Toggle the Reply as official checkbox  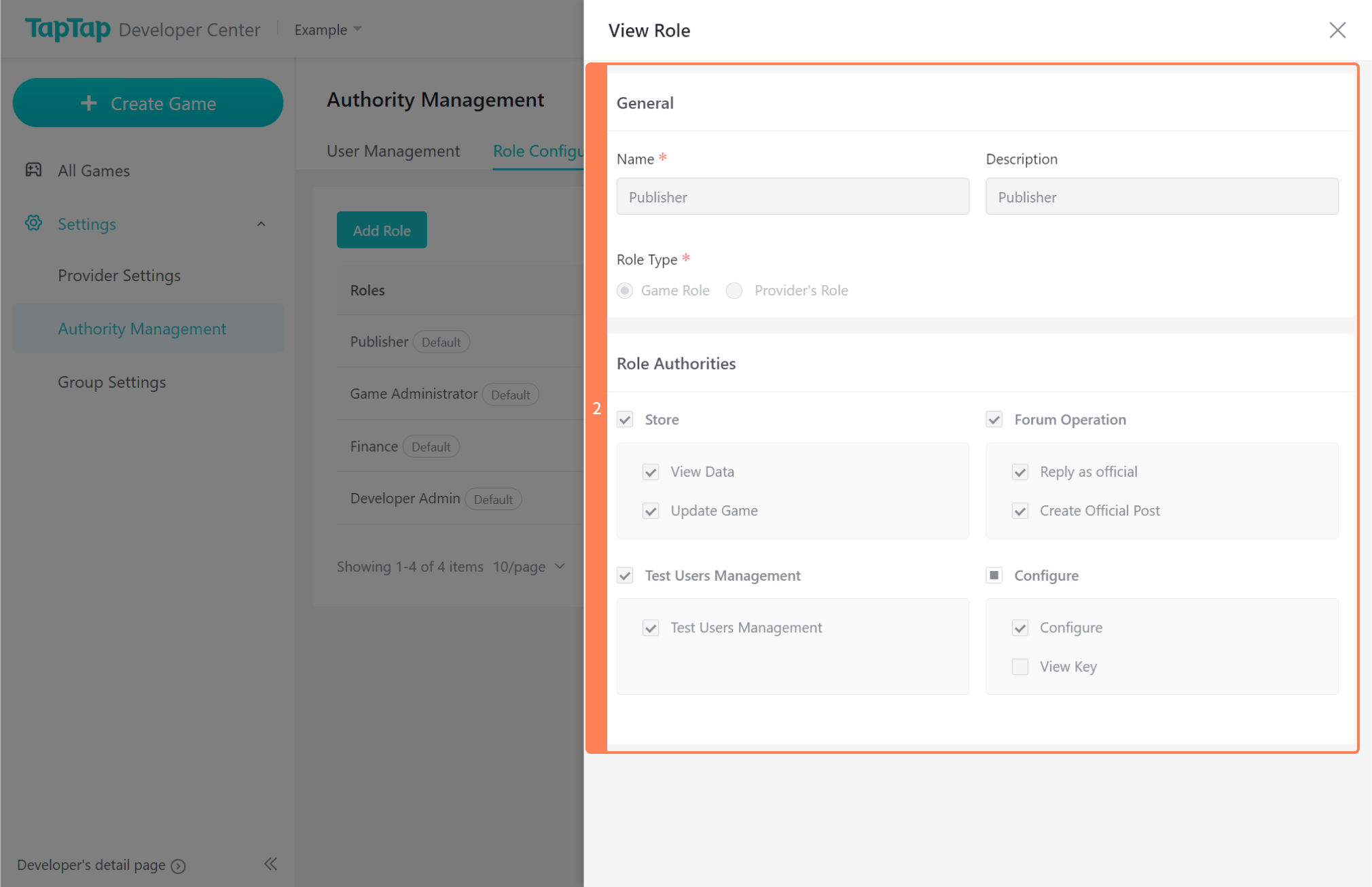point(1019,472)
